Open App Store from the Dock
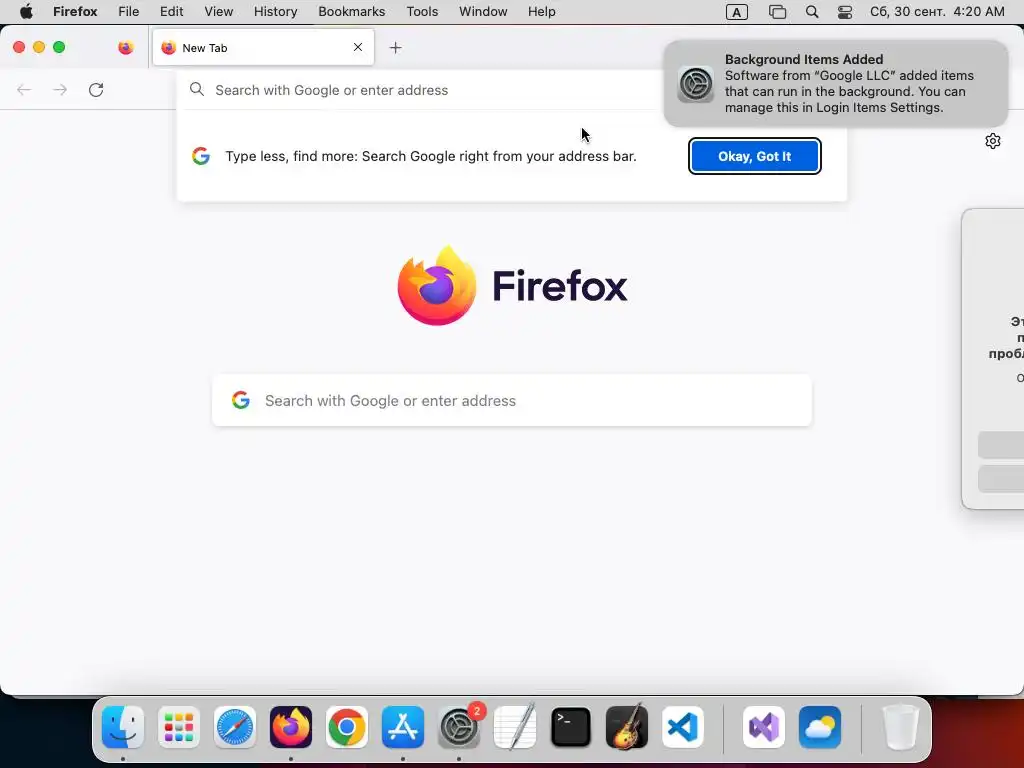This screenshot has height=768, width=1024. click(x=403, y=727)
